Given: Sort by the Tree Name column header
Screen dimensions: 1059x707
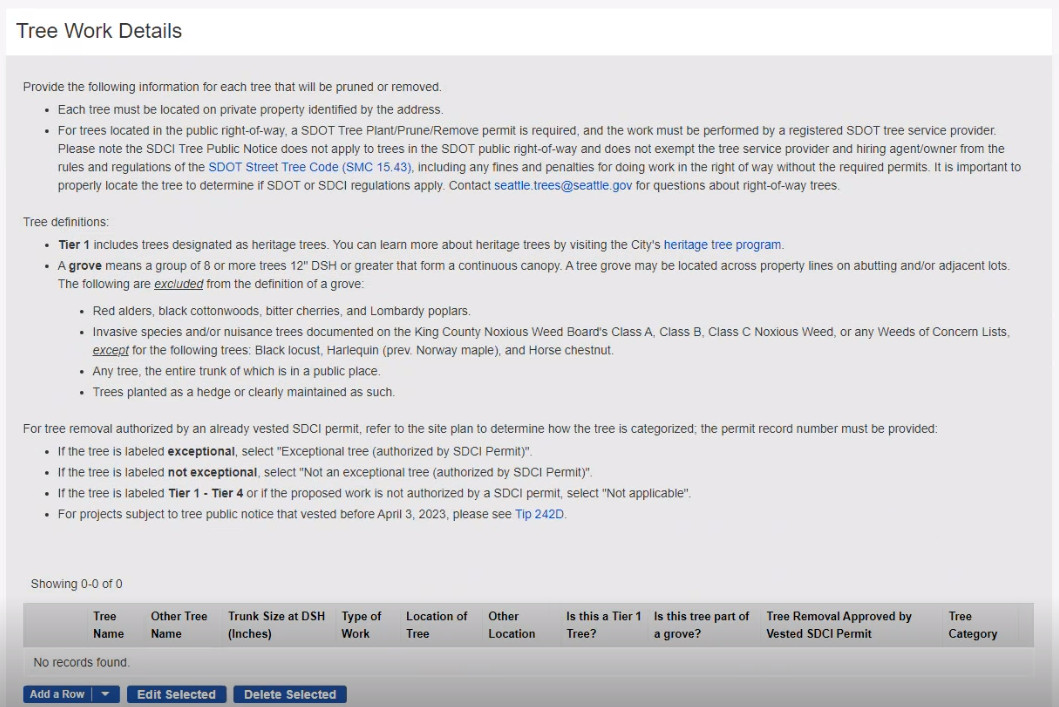Looking at the screenshot, I should click(108, 625).
